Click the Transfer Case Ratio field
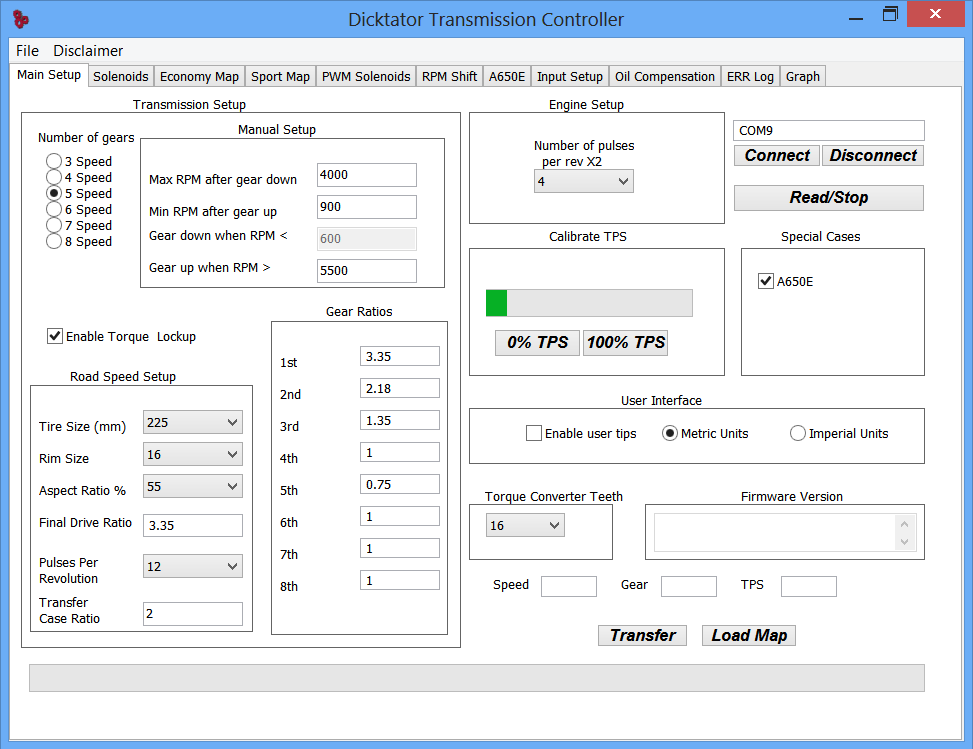The image size is (973, 749). tap(192, 614)
